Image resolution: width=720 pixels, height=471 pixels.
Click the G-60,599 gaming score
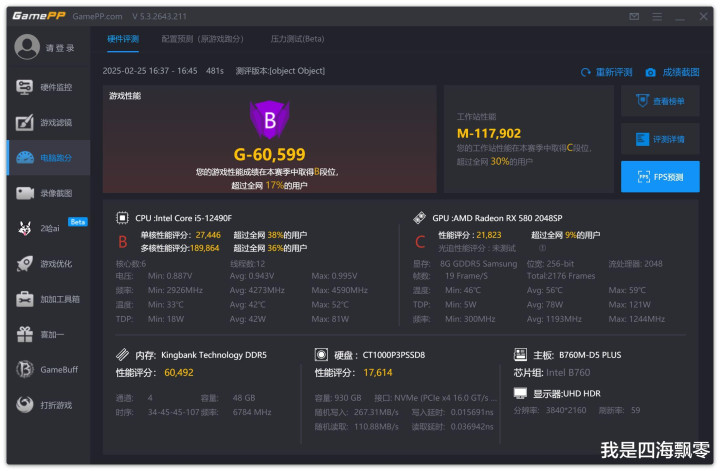270,154
